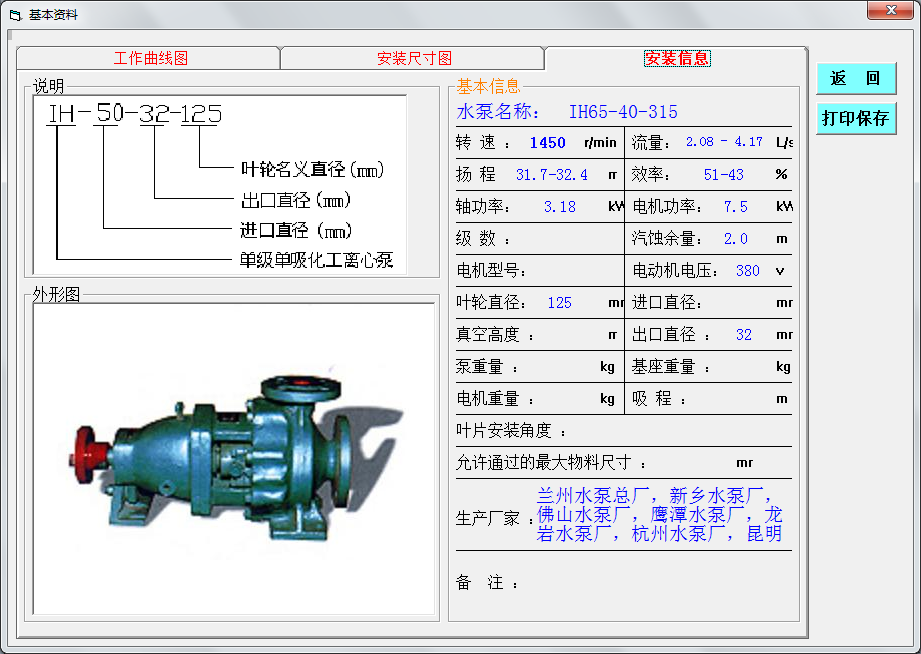Viewport: 921px width, 654px height.
Task: Click the efficiency value 51-43
Action: 723,175
